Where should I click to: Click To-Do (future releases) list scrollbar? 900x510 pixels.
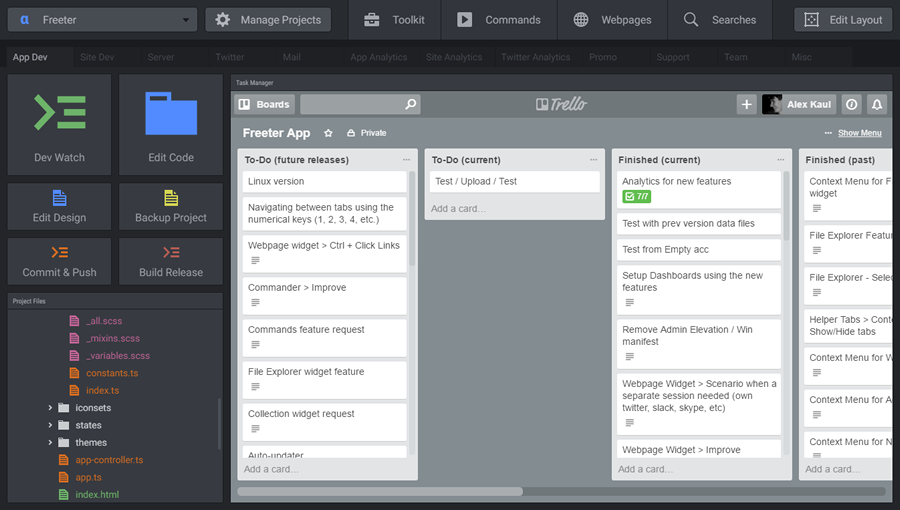(x=412, y=219)
